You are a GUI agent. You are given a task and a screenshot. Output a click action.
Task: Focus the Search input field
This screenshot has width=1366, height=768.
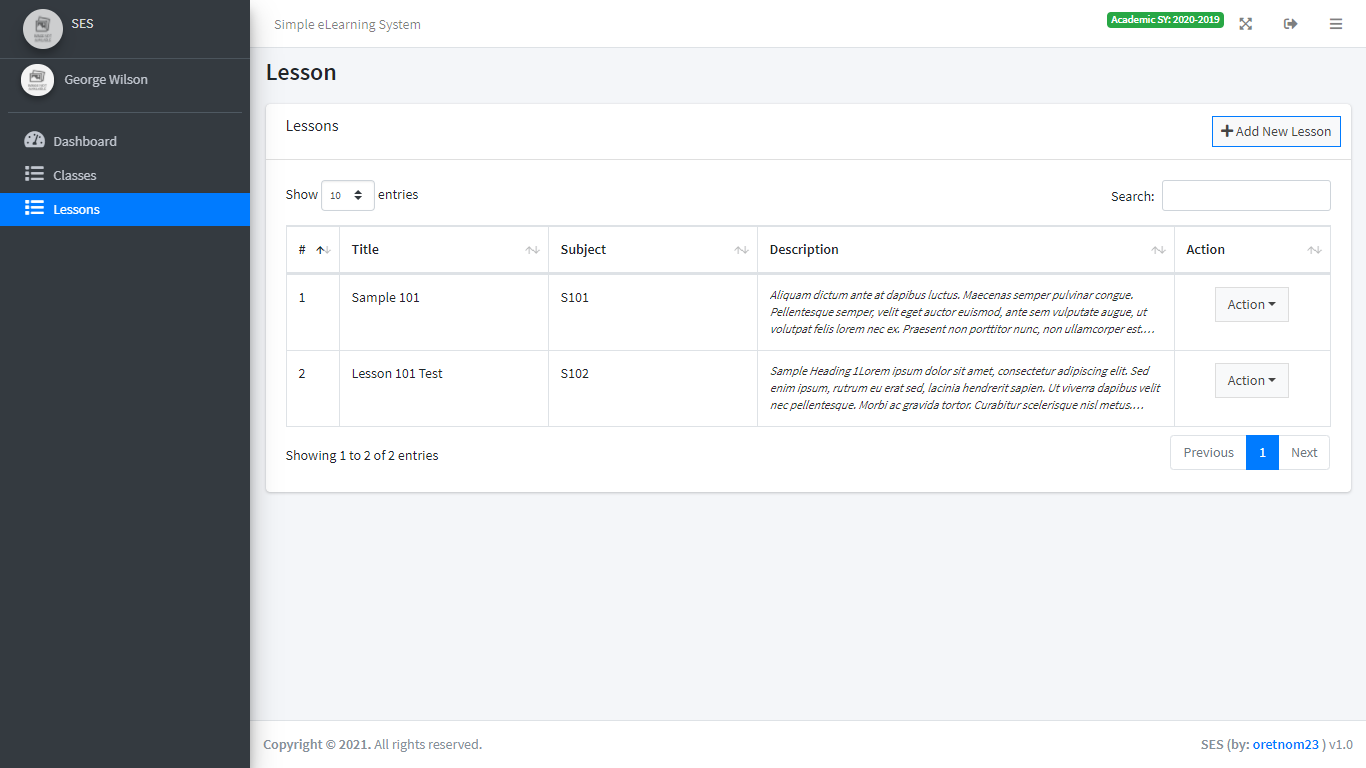tap(1246, 195)
